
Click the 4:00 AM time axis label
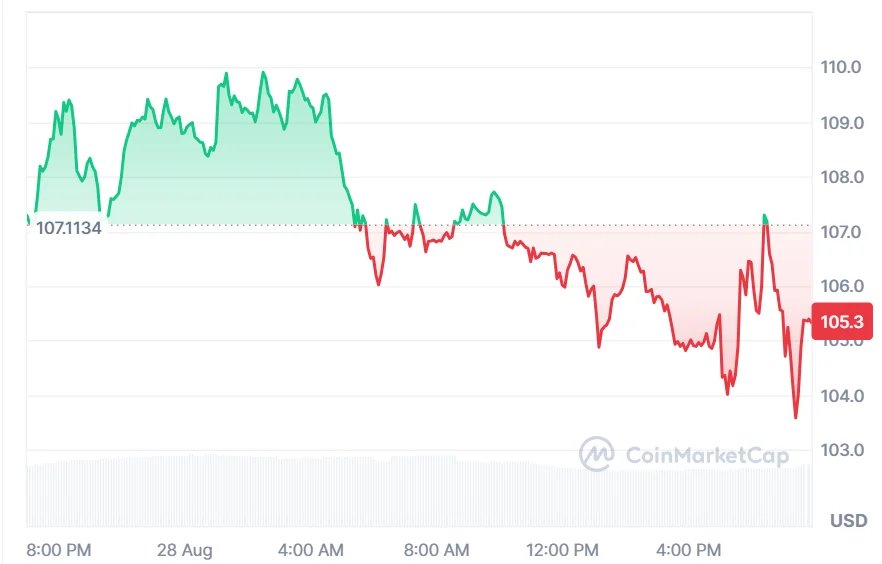point(310,550)
